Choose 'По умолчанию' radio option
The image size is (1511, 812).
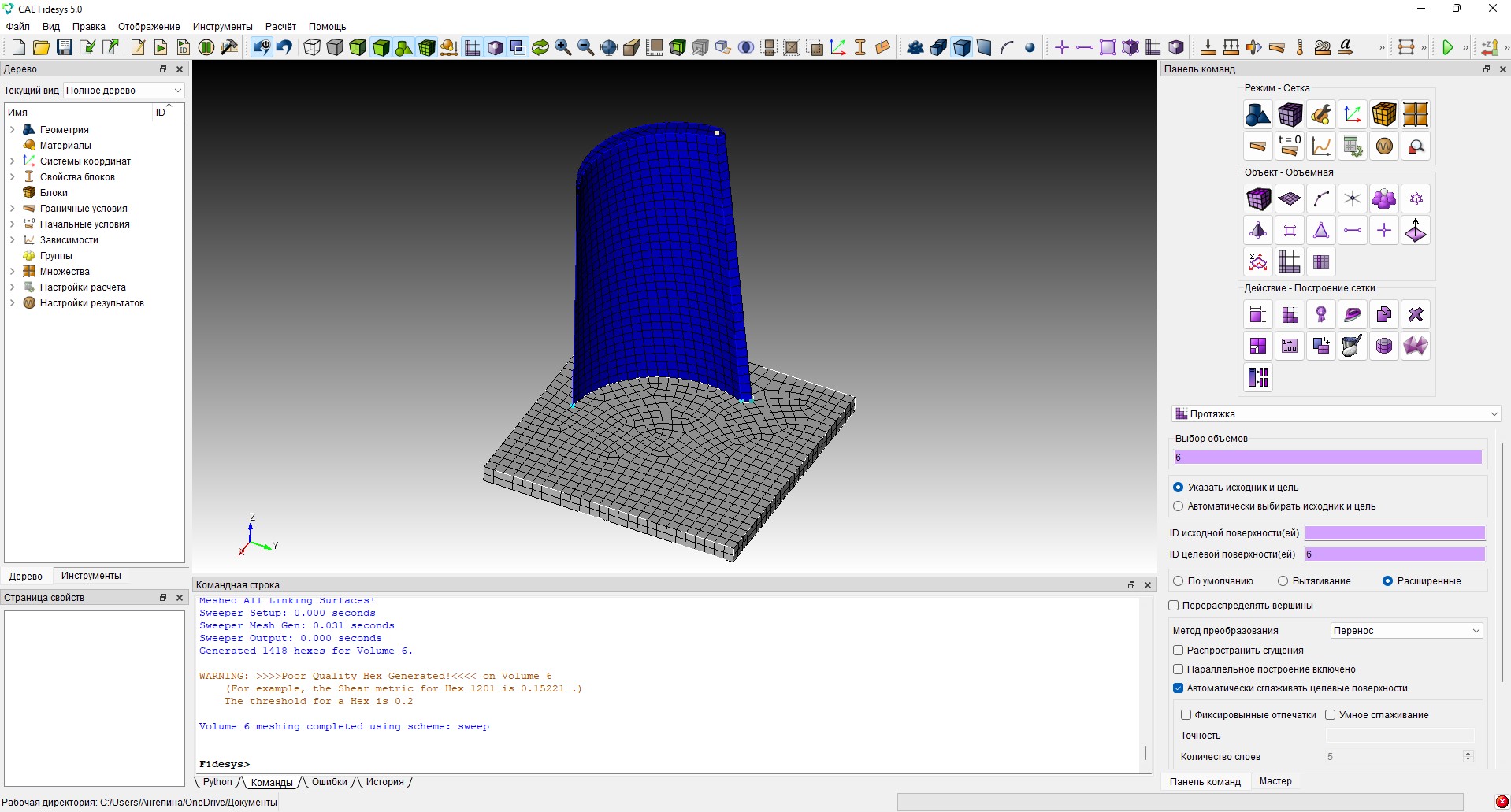coord(1179,581)
